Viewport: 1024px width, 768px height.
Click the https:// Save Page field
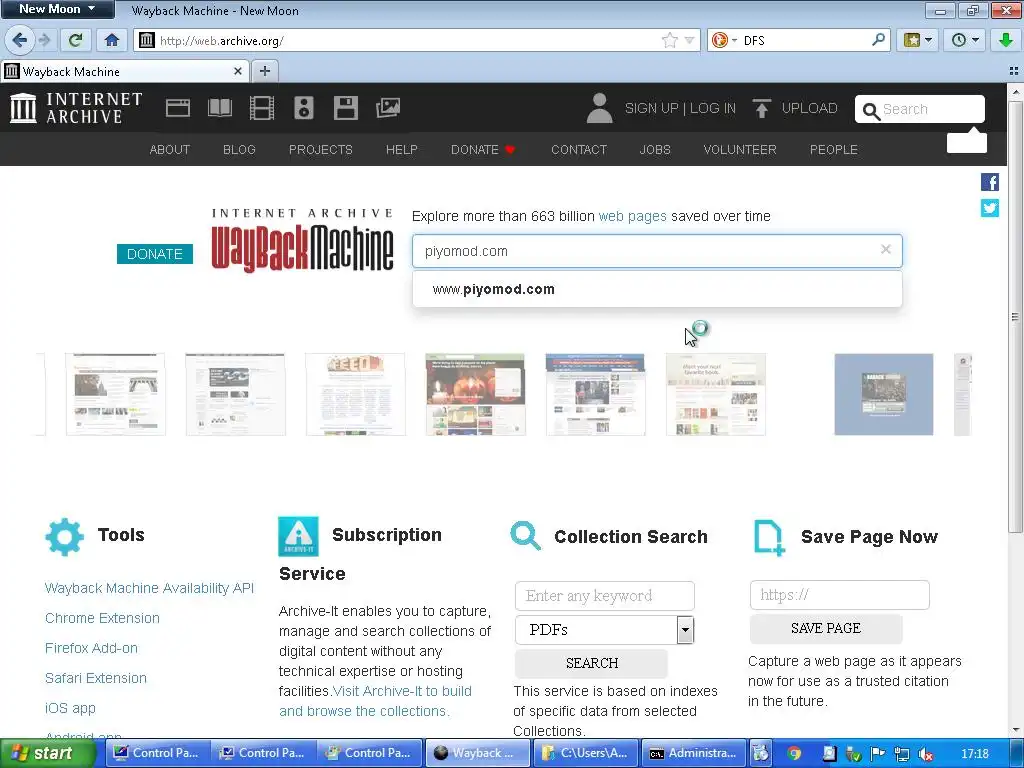(840, 595)
